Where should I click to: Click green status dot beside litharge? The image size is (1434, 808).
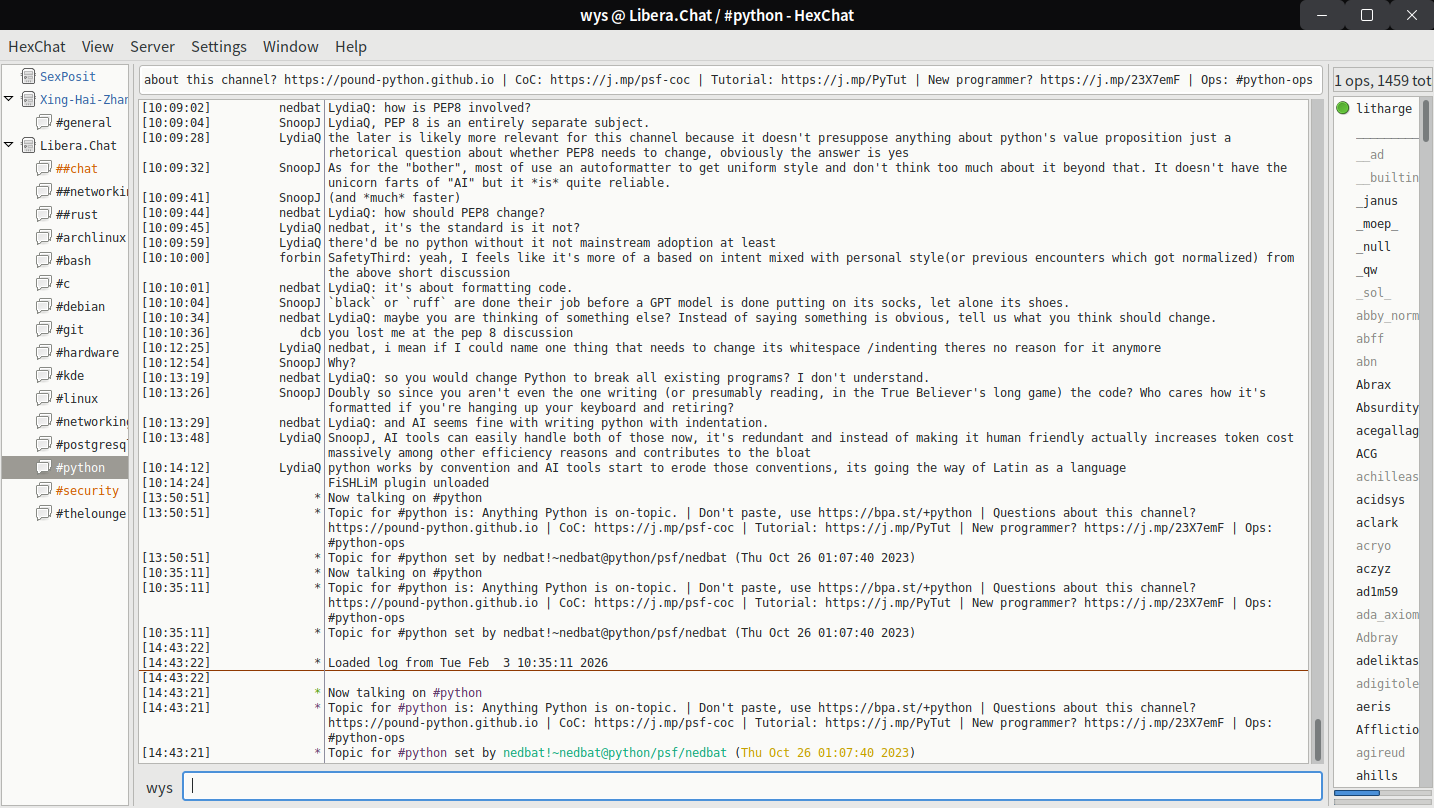pos(1343,108)
